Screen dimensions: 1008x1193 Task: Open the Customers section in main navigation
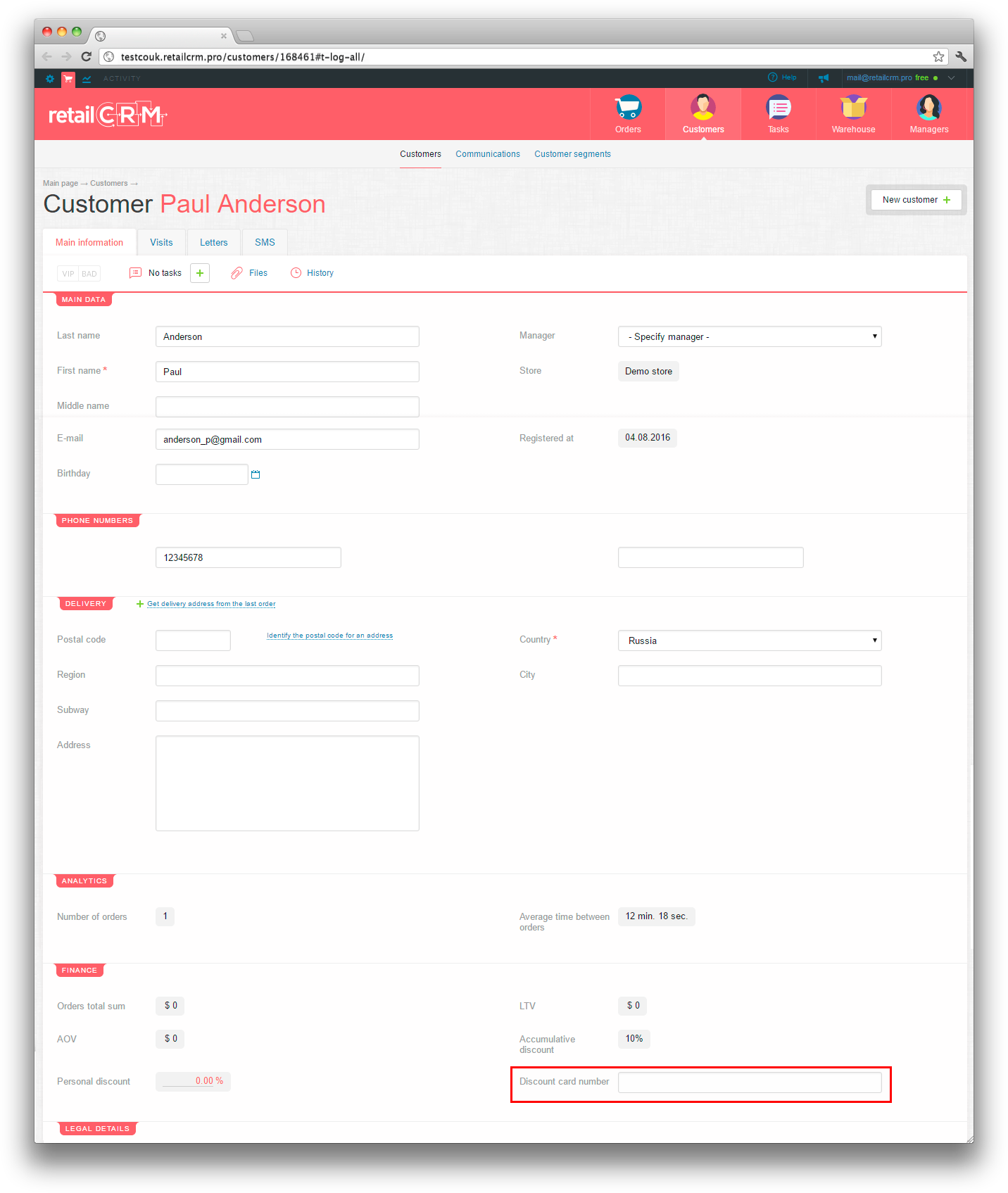pyautogui.click(x=703, y=114)
